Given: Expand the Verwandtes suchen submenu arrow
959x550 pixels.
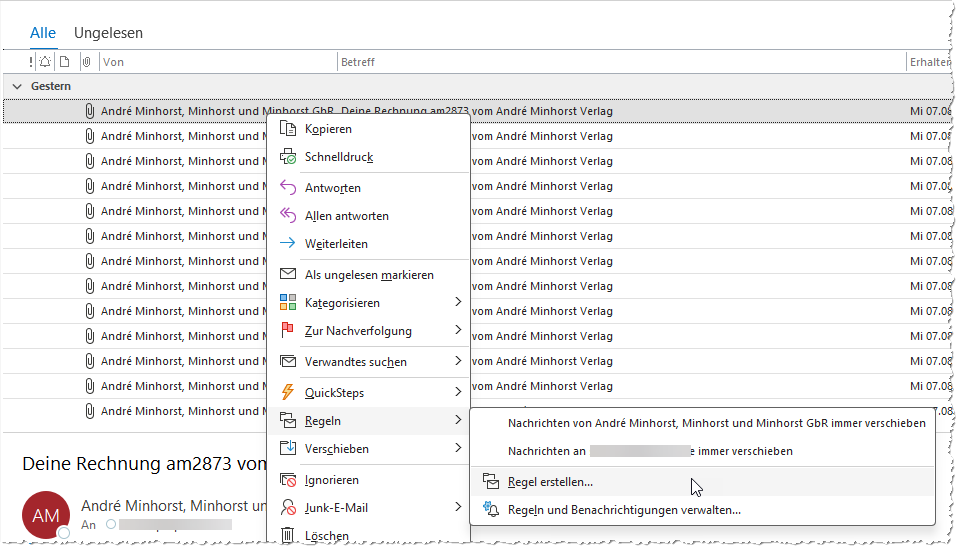Looking at the screenshot, I should (x=458, y=361).
